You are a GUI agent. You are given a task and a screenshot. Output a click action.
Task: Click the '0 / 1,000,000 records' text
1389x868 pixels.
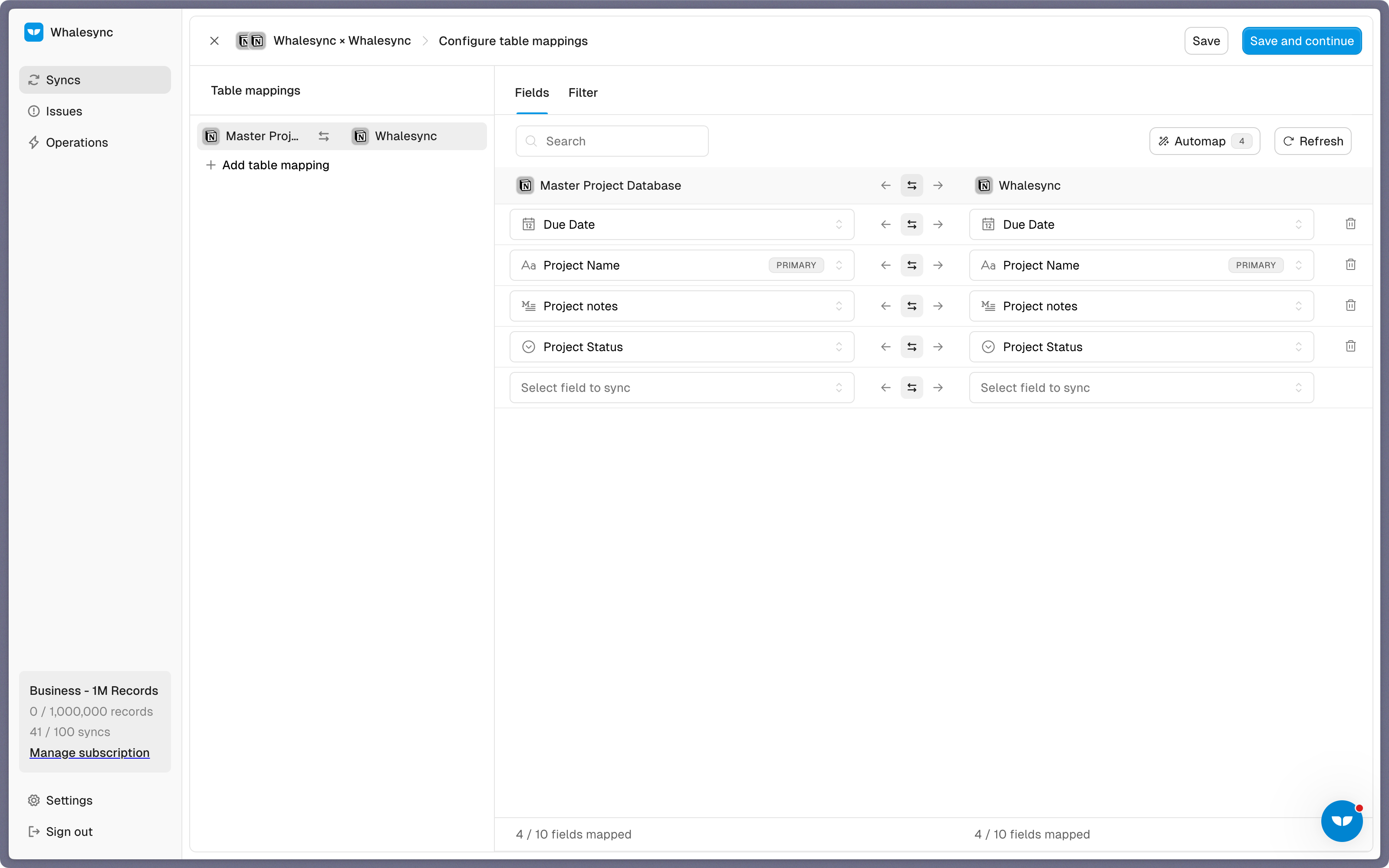click(x=91, y=711)
